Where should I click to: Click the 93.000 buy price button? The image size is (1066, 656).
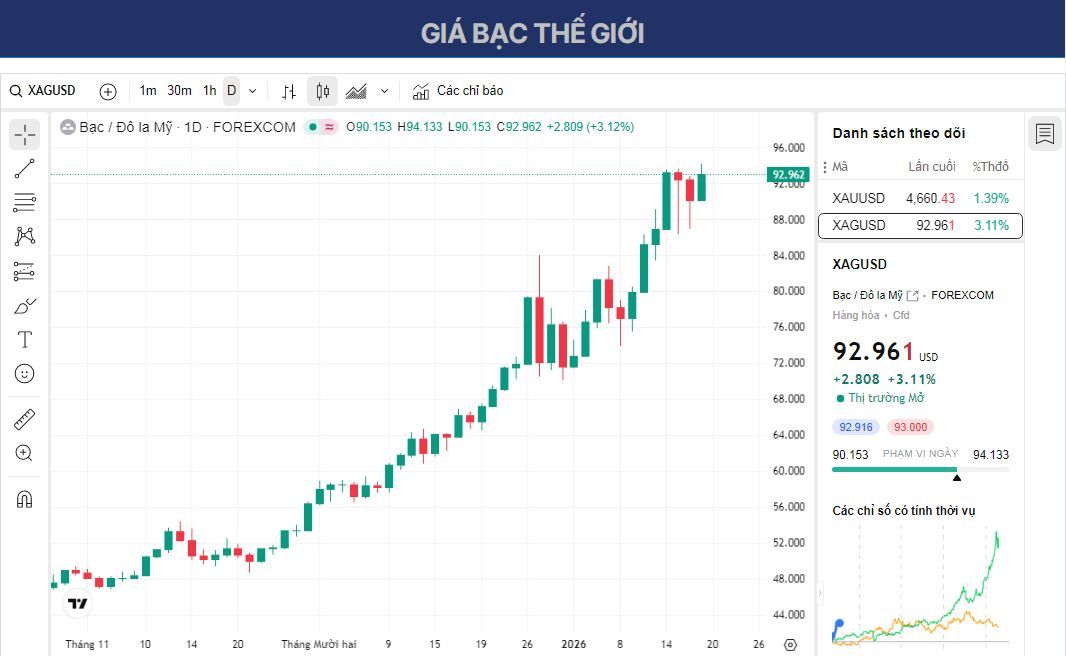(x=910, y=426)
